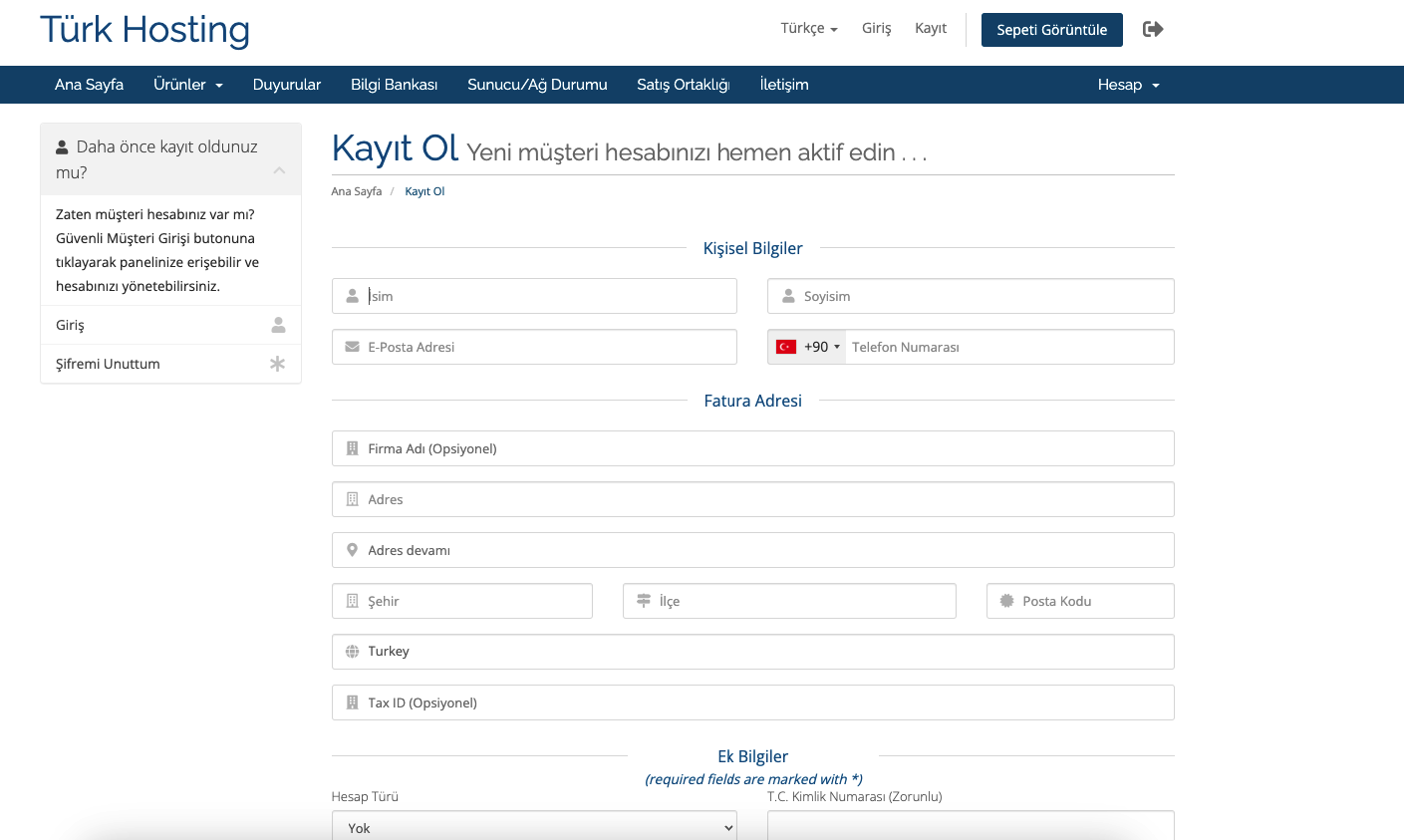
Task: Click the person icon inside the İsim field
Action: pos(352,295)
